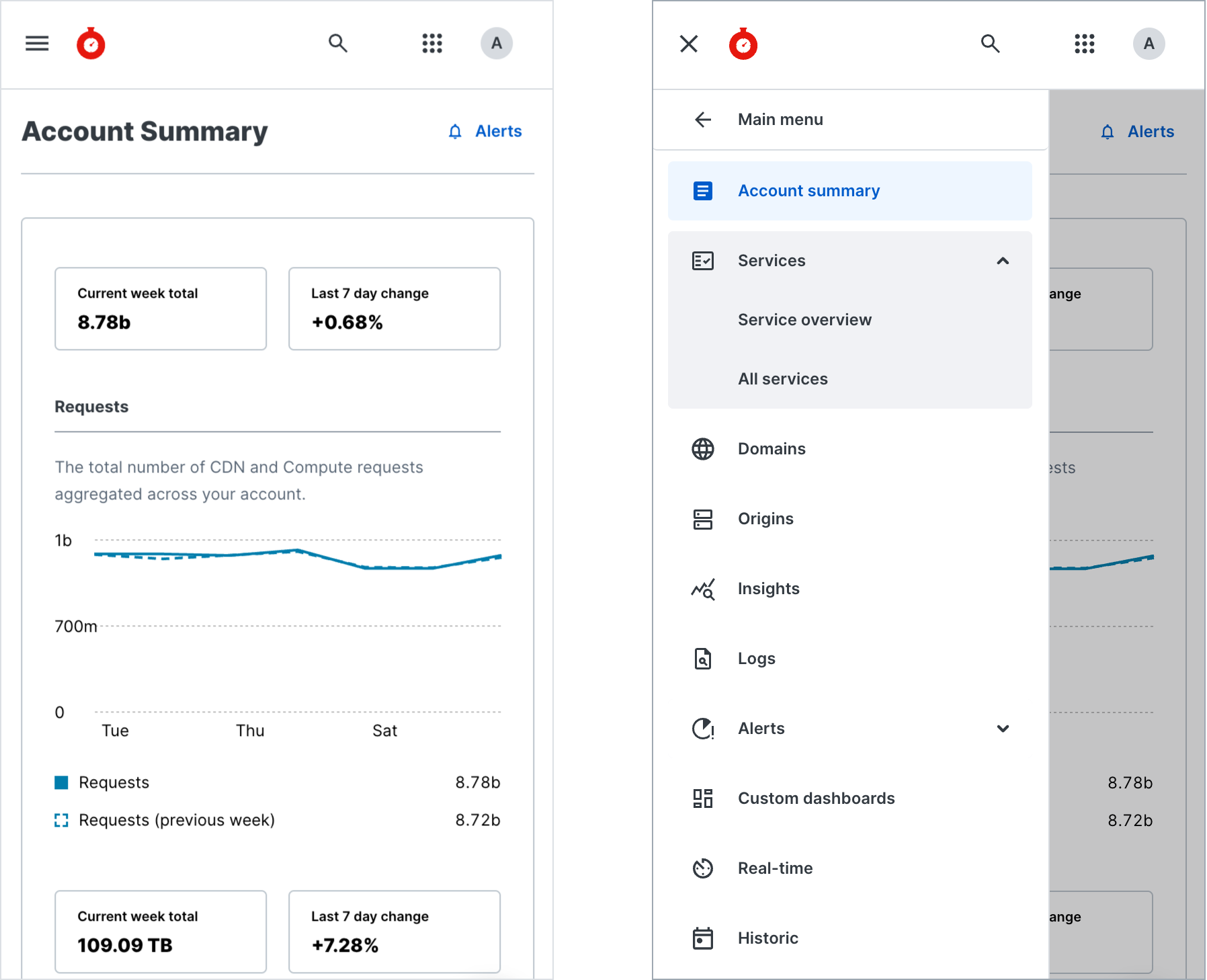Image resolution: width=1207 pixels, height=980 pixels.
Task: Click the Origins server icon
Action: (703, 519)
